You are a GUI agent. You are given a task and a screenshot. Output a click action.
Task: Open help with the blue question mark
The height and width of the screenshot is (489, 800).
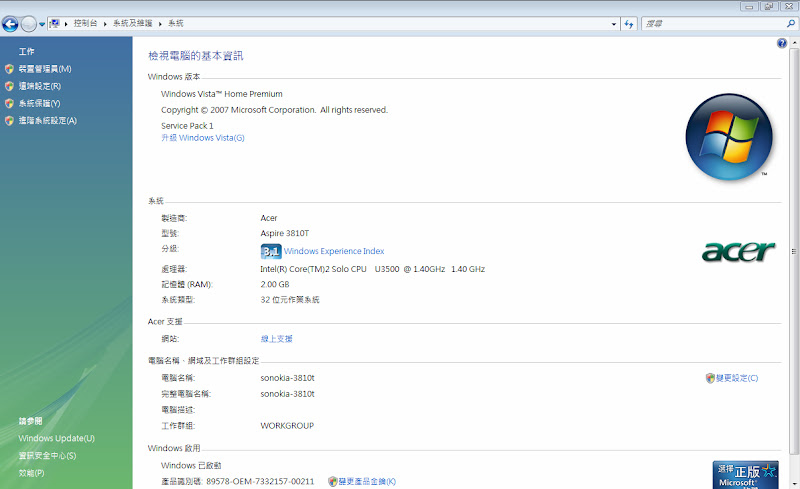coord(782,43)
